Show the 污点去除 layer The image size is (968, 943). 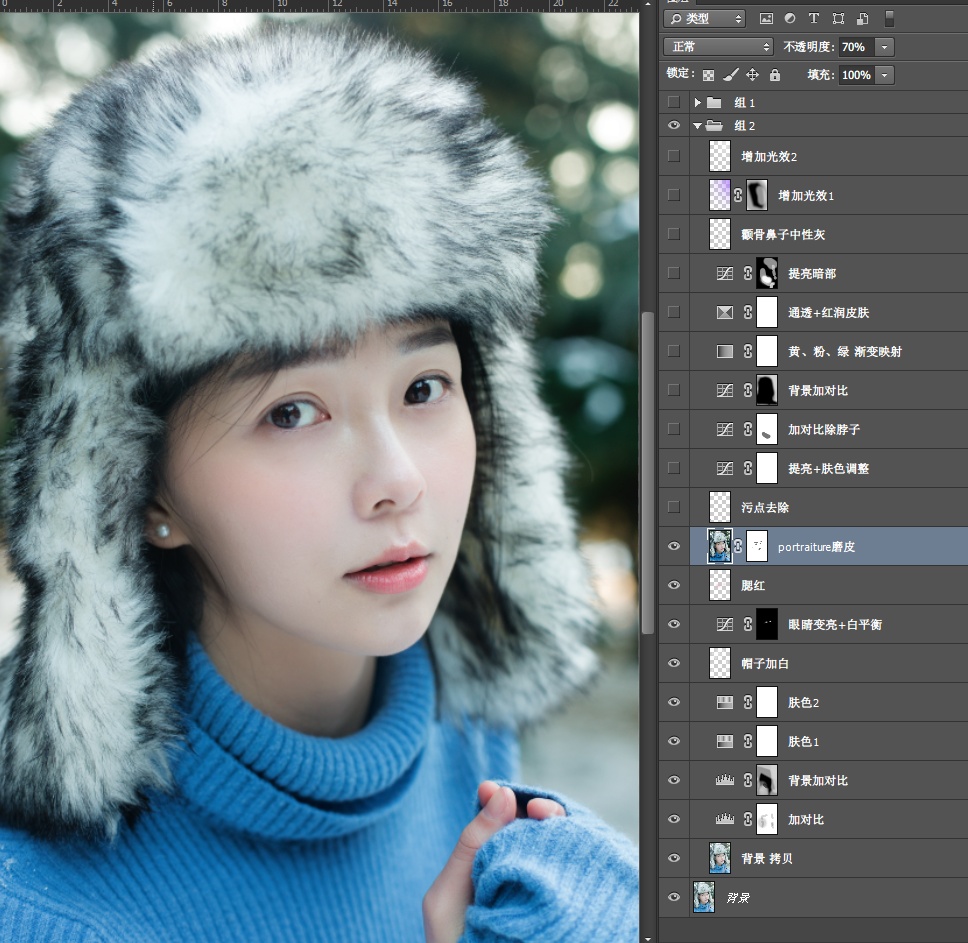click(674, 507)
